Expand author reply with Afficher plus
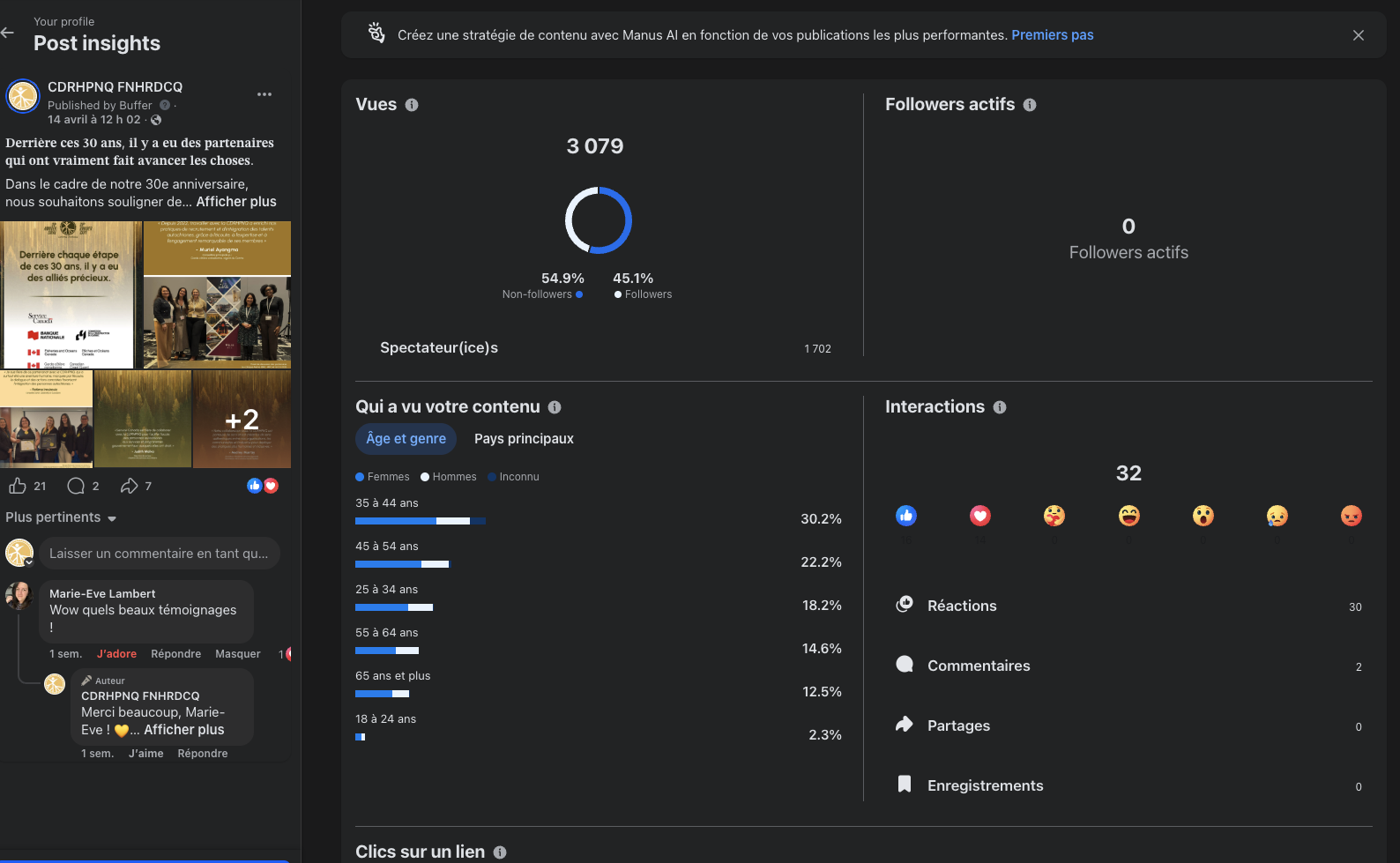This screenshot has width=1400, height=863. (184, 730)
